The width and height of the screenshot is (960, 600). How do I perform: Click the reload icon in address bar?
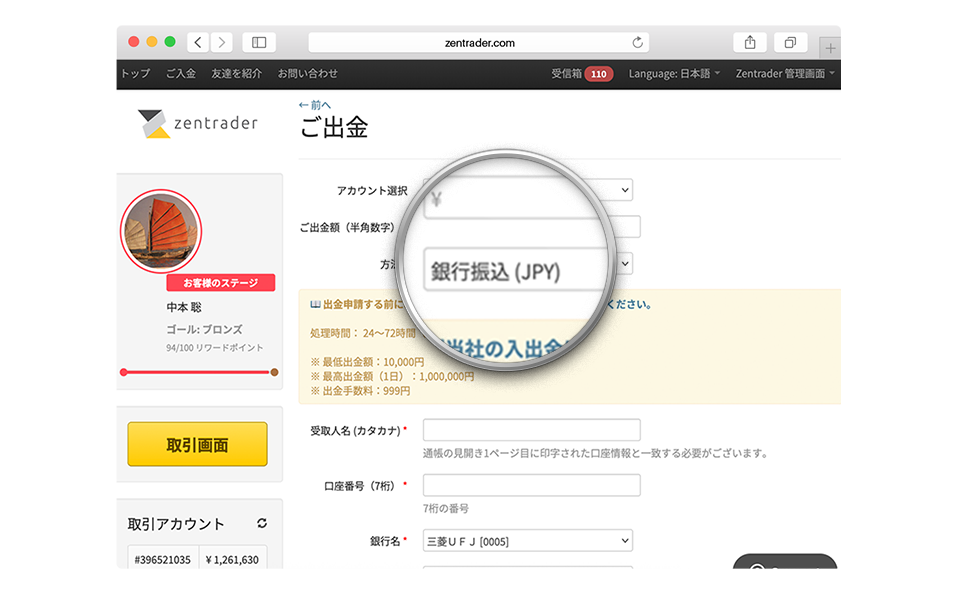(x=637, y=42)
